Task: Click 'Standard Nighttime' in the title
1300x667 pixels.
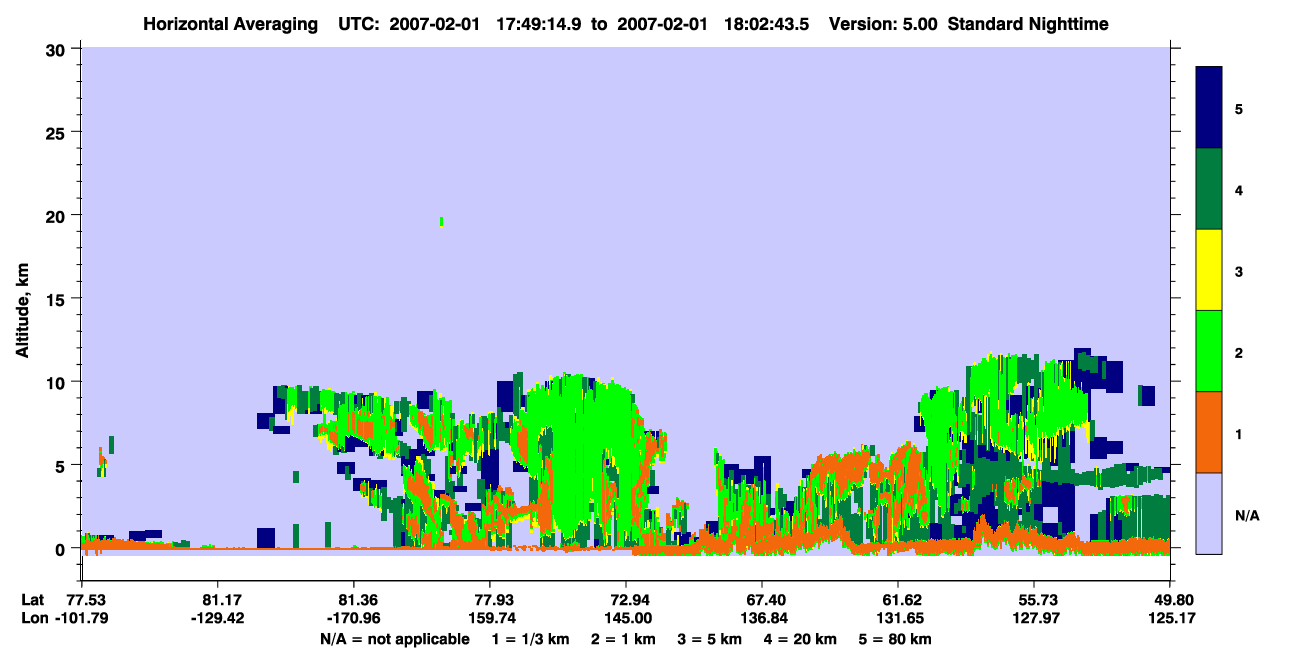Action: tap(1028, 23)
